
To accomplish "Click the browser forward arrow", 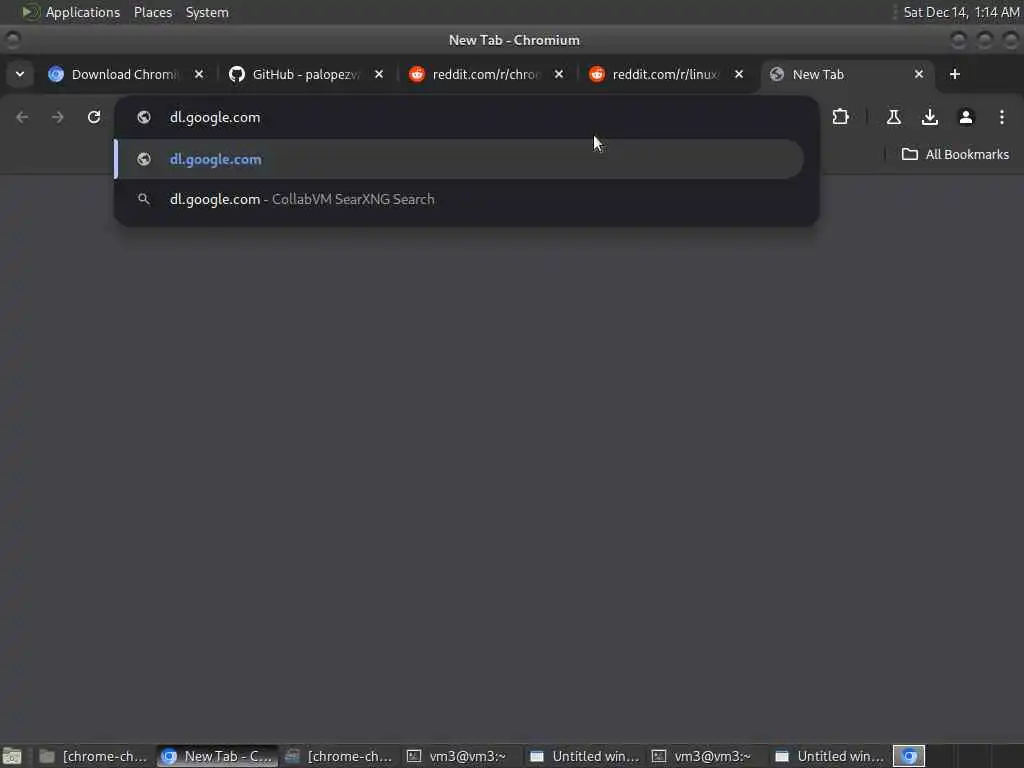I will [57, 118].
